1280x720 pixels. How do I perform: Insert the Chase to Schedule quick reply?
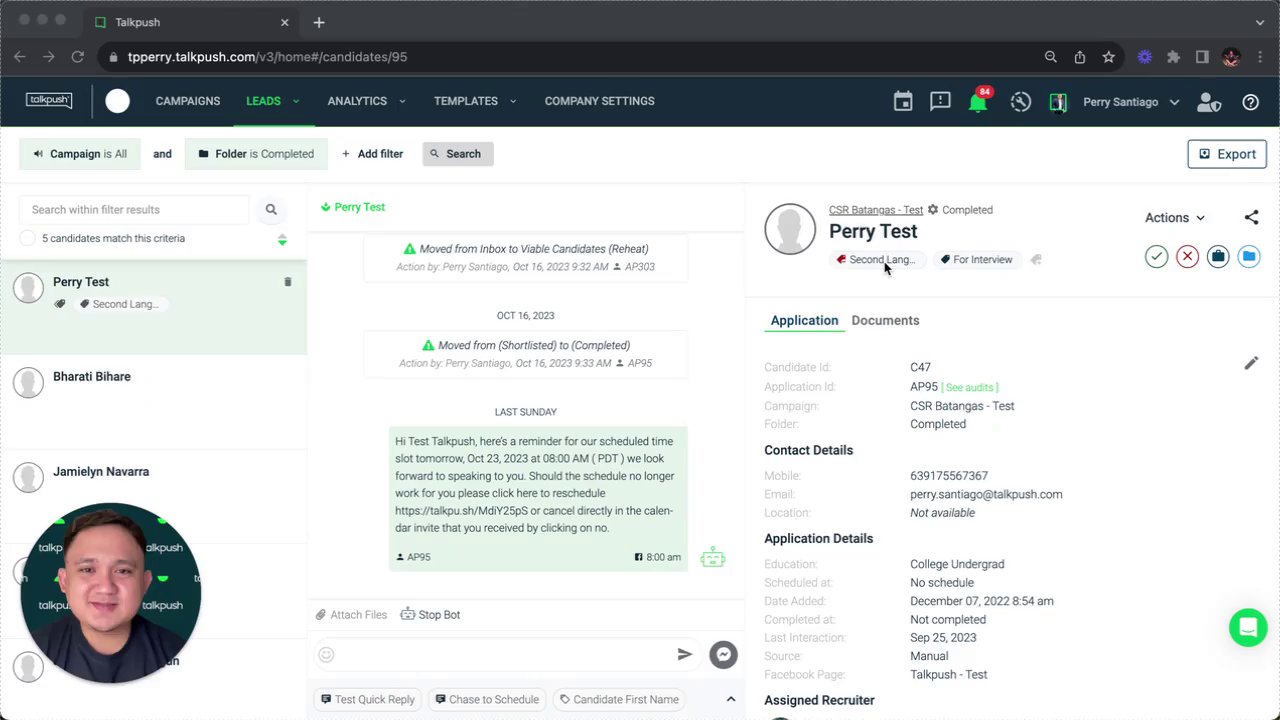click(487, 700)
